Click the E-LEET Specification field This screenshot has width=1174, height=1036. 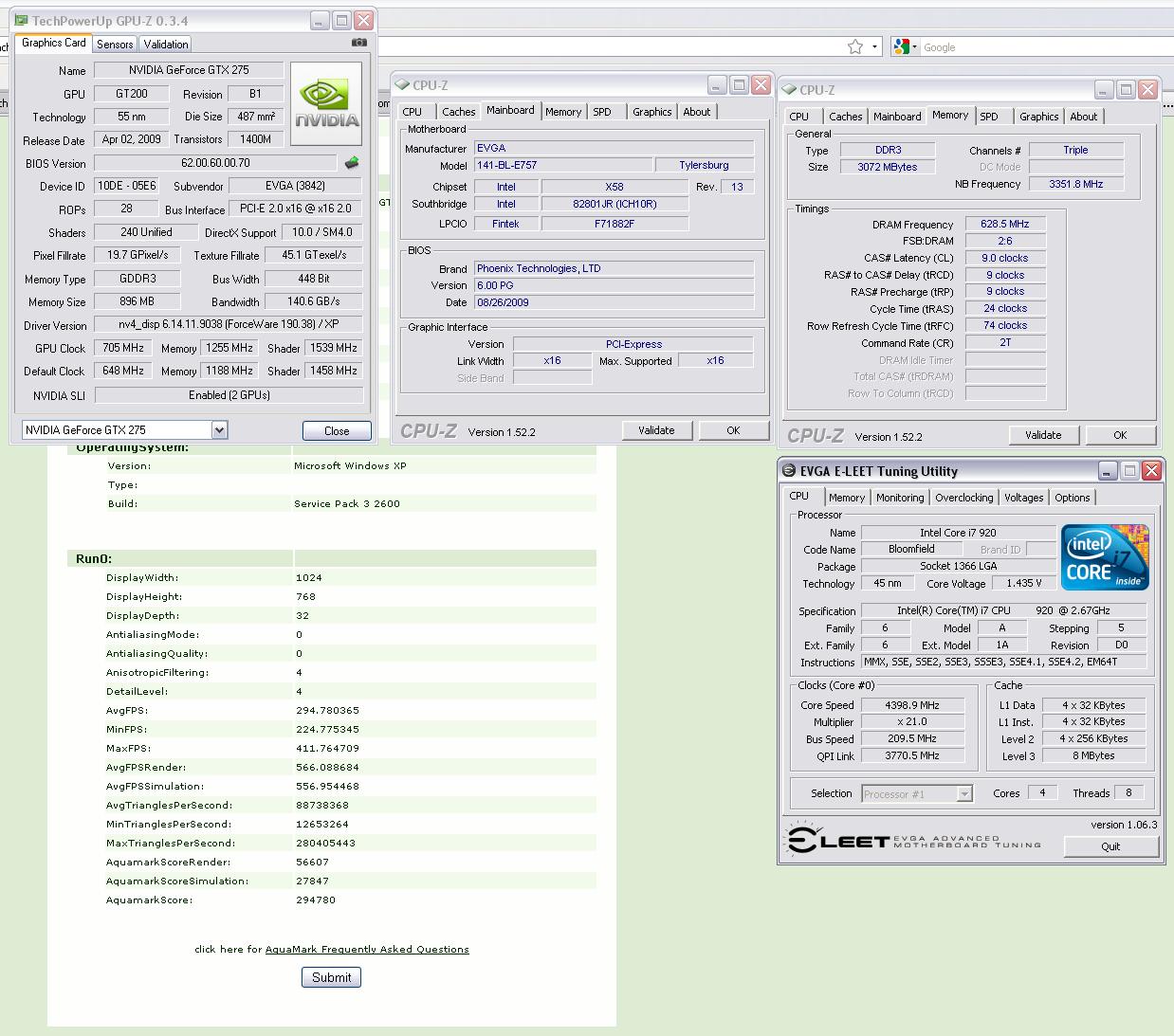pos(1003,611)
